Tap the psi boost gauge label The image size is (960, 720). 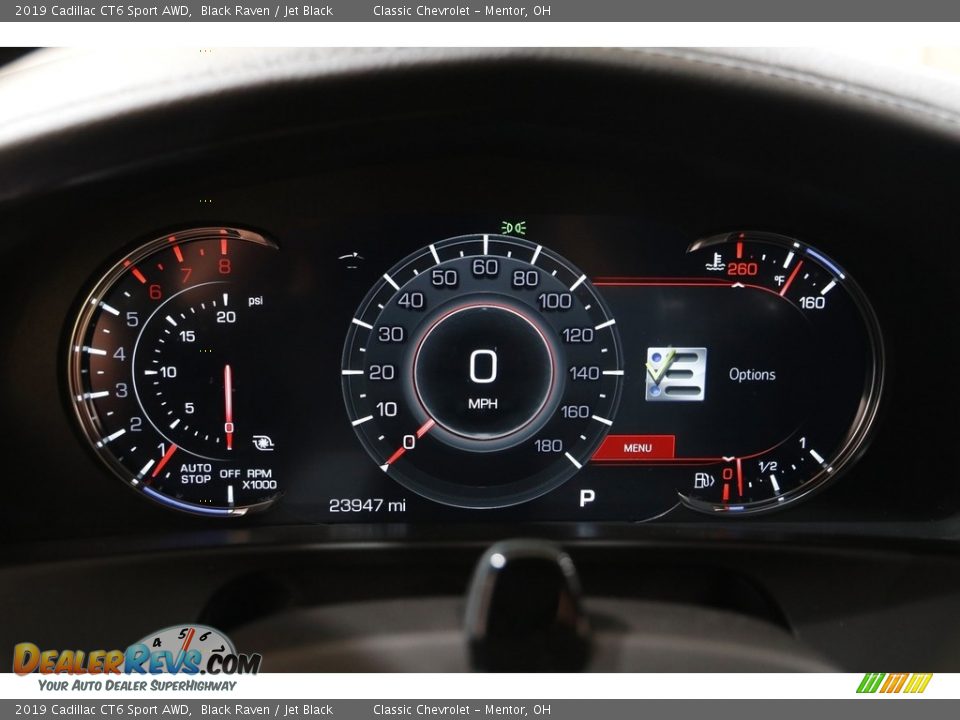(x=255, y=301)
